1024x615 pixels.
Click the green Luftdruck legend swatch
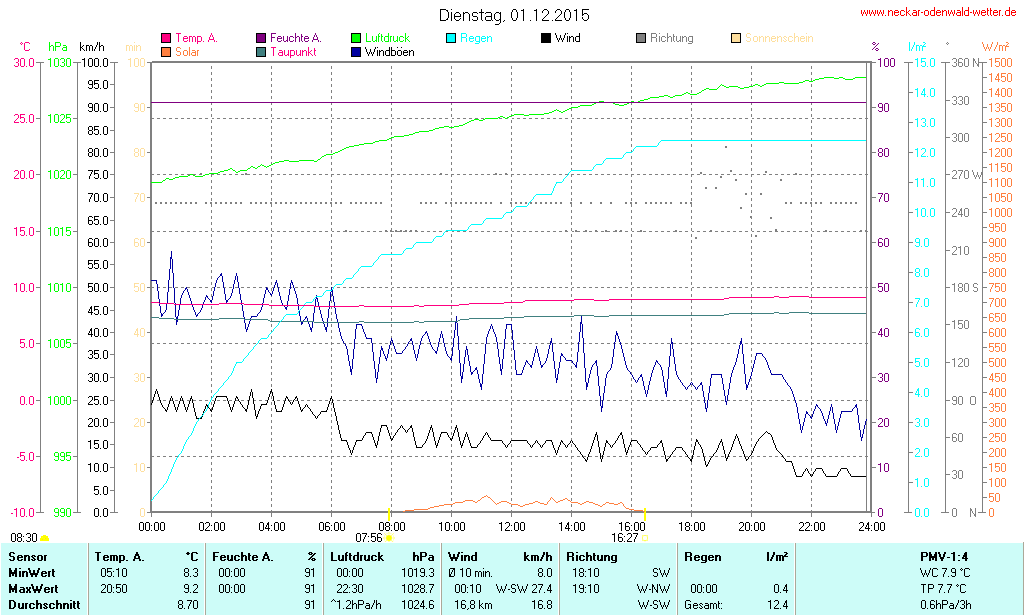tap(356, 39)
